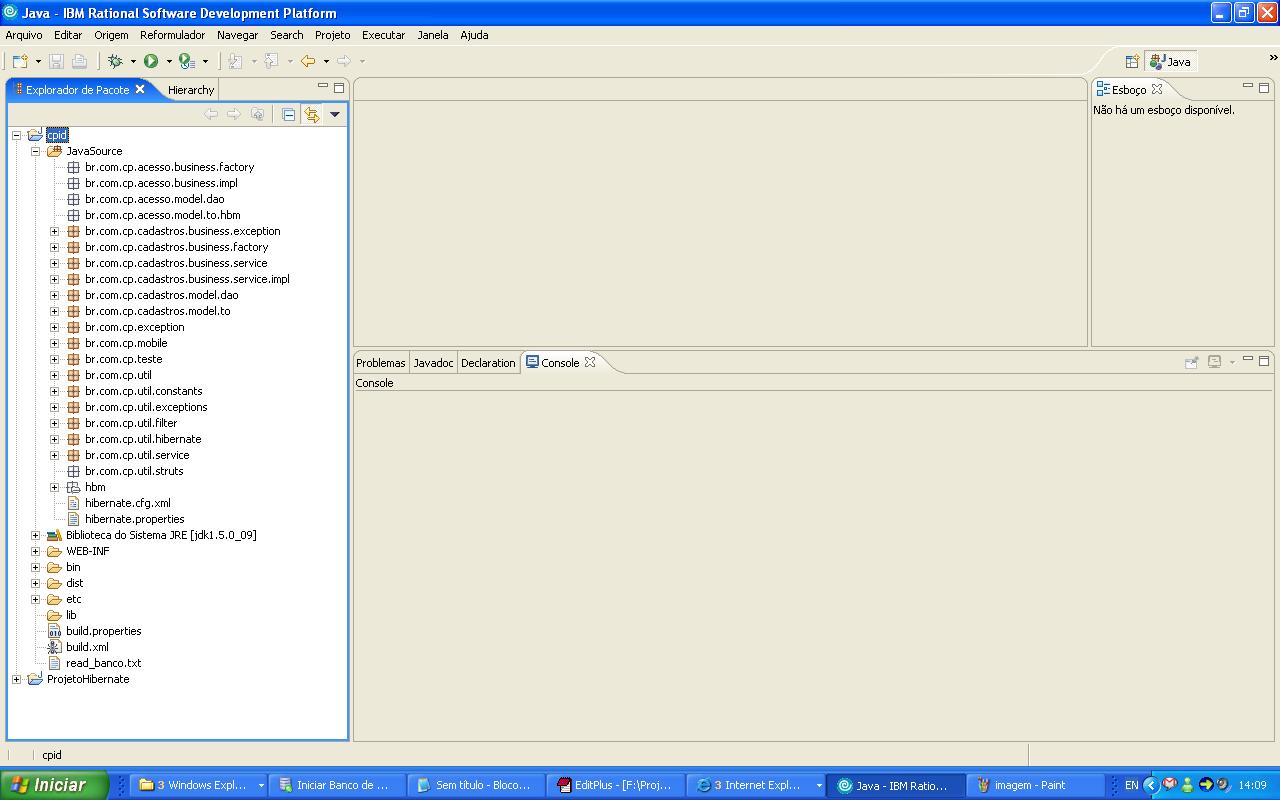Collapse the JavaSource folder node

pyautogui.click(x=35, y=151)
